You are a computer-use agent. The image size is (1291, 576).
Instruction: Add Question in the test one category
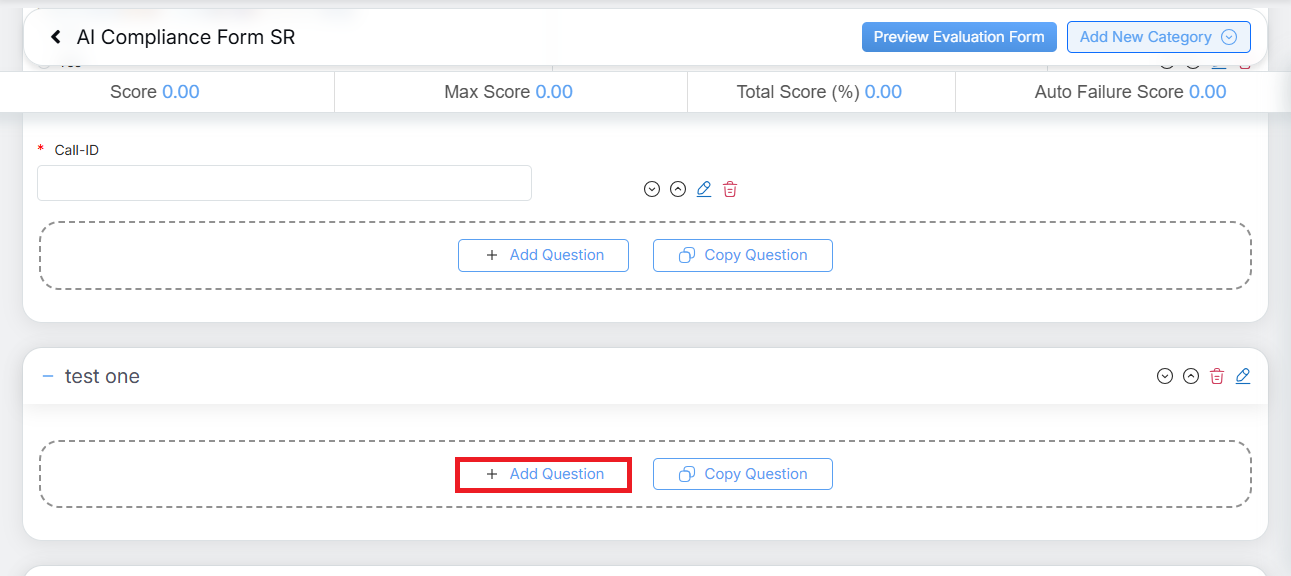tap(543, 474)
